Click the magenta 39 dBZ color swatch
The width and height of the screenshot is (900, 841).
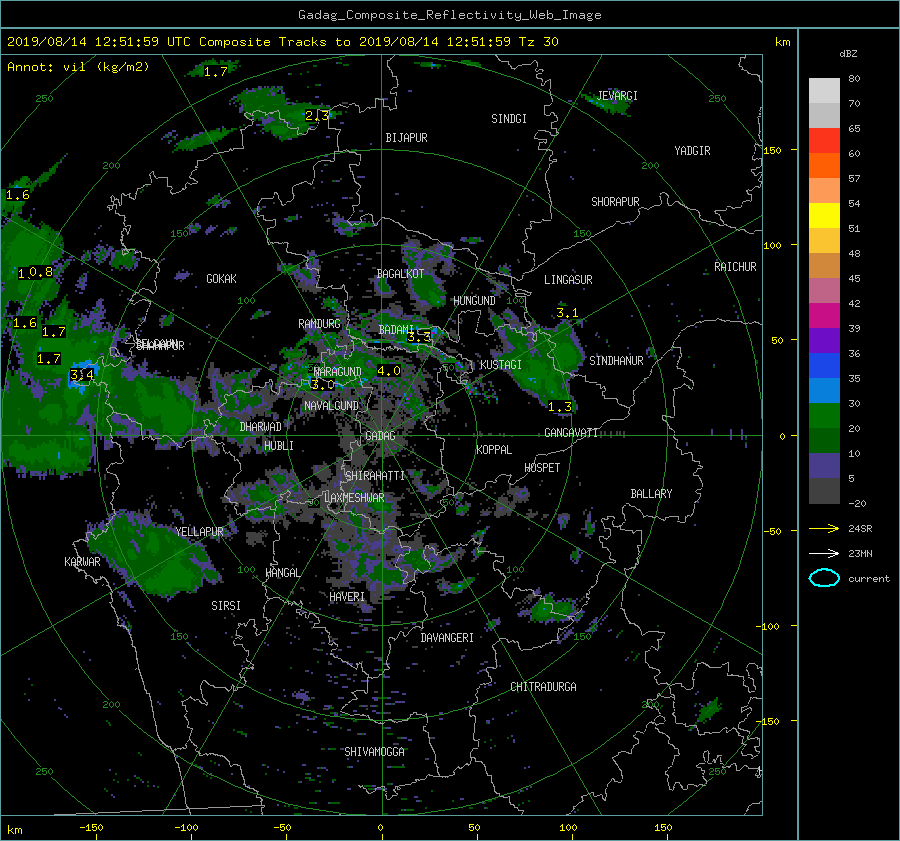click(x=824, y=316)
